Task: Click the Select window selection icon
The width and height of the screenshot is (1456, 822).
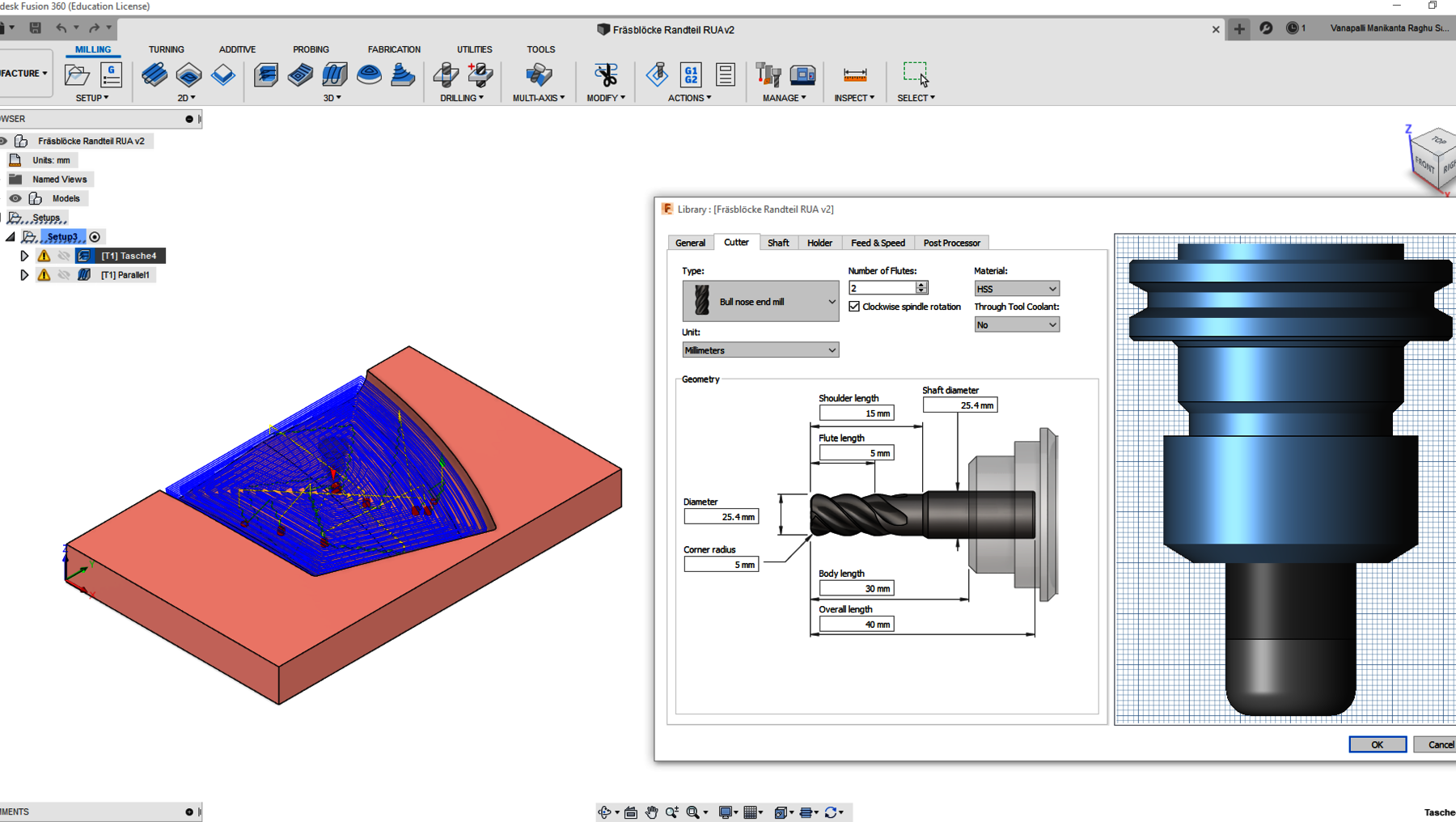Action: click(x=916, y=74)
